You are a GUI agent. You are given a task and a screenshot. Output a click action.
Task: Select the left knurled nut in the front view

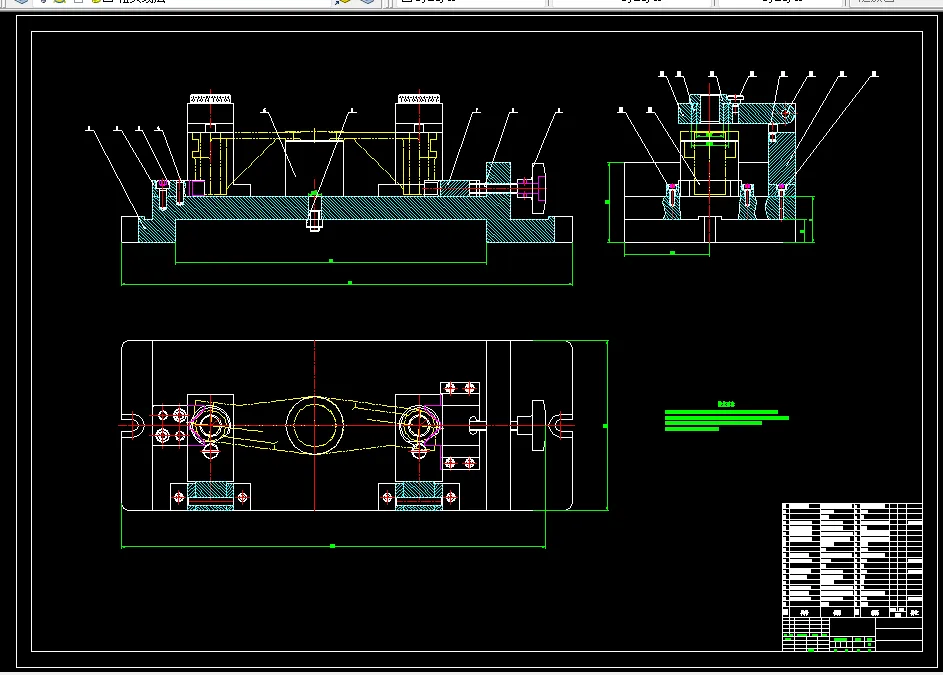[x=210, y=98]
